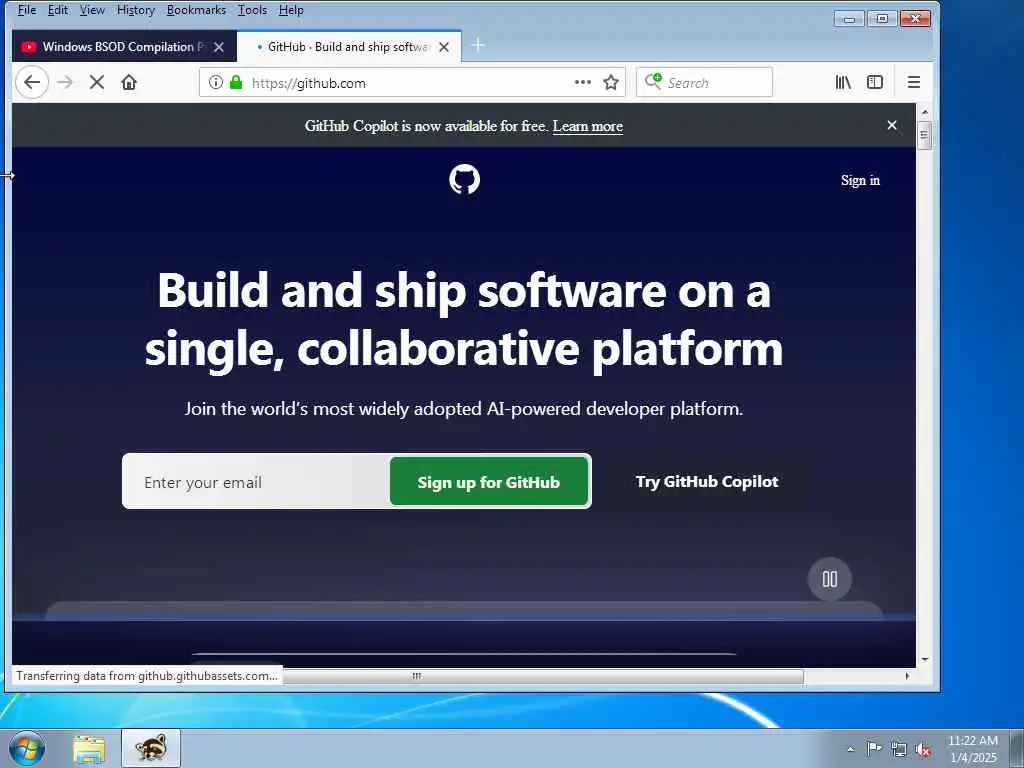The width and height of the screenshot is (1024, 768).
Task: Click the scroll down arrow
Action: coord(925,660)
